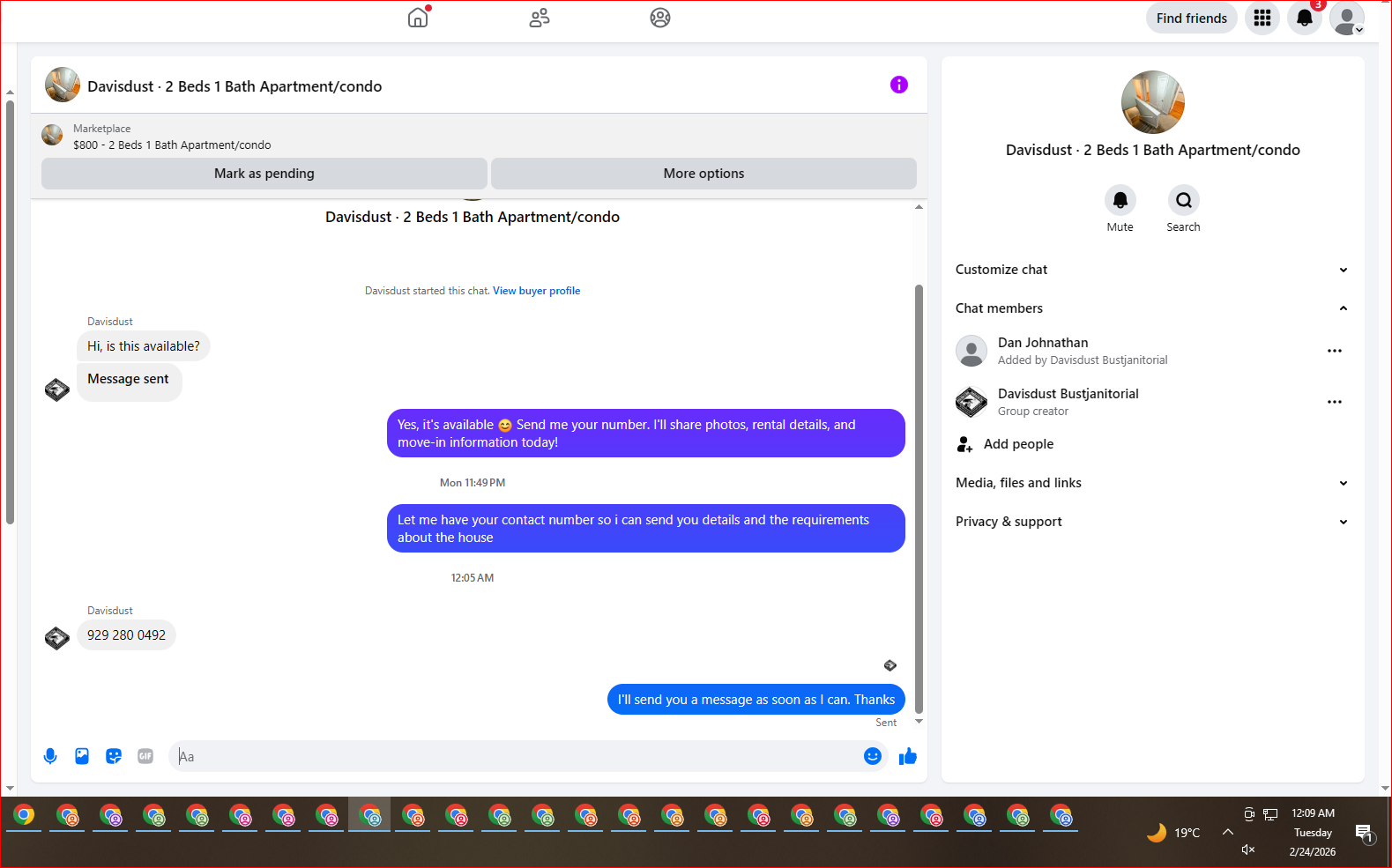Image resolution: width=1392 pixels, height=868 pixels.
Task: Click the chat header listing avatar
Action: tap(63, 85)
